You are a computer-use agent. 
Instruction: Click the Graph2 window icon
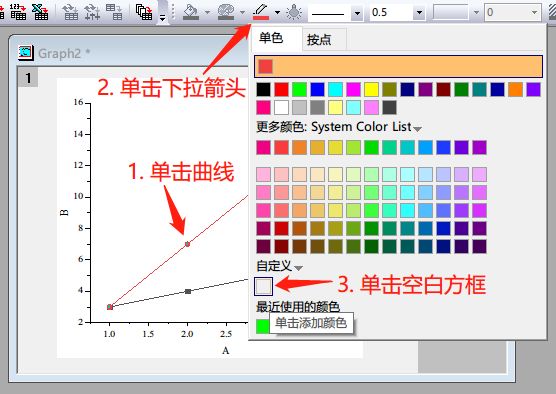pos(26,52)
